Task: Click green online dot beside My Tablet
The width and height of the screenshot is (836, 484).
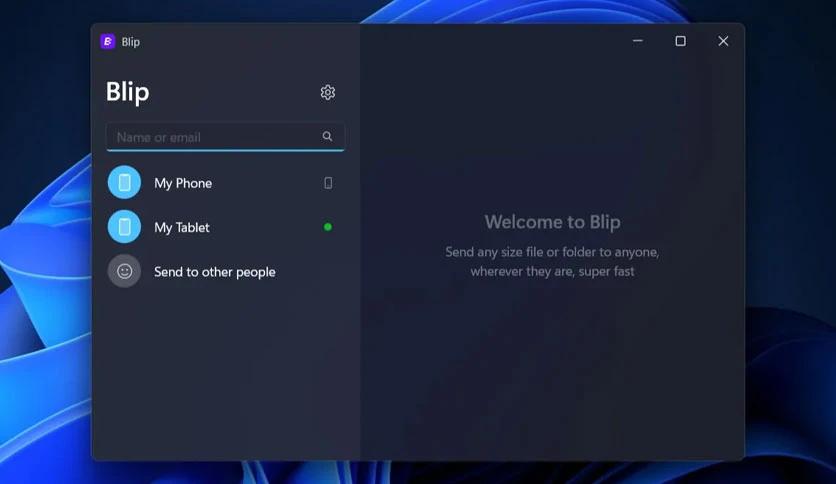Action: click(328, 227)
